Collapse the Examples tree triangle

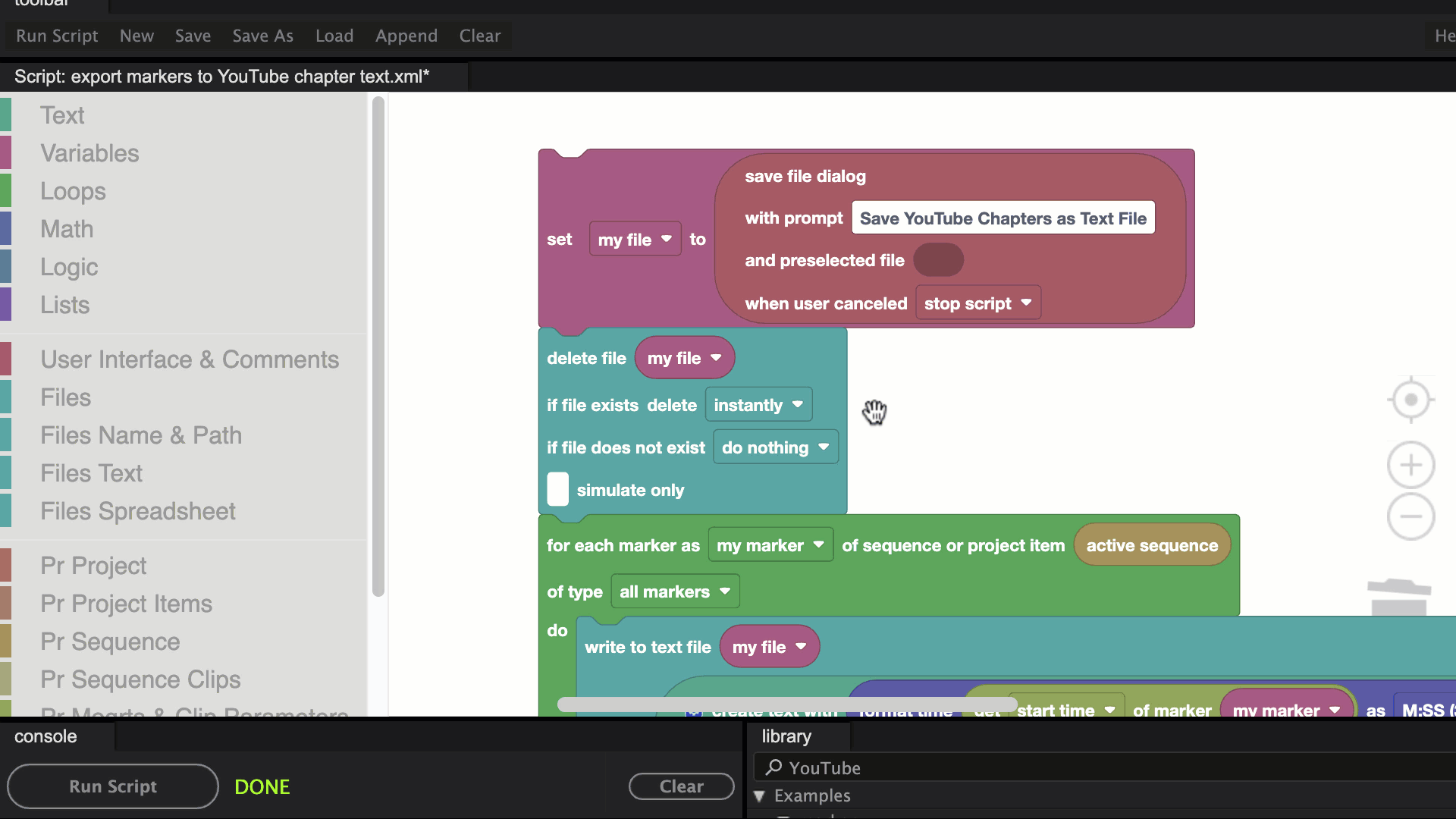click(759, 795)
